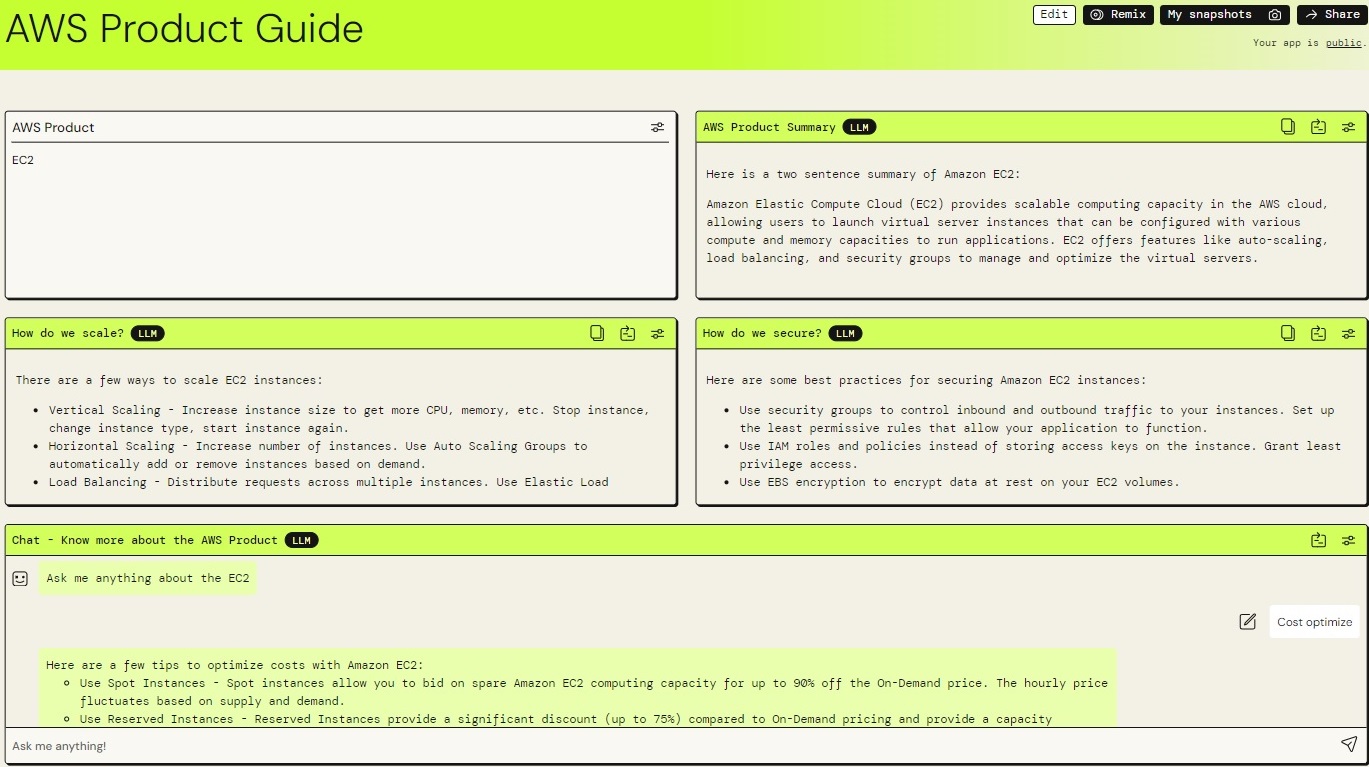Copy the AWS Product Summary output
This screenshot has height=767, width=1369.
[1288, 126]
